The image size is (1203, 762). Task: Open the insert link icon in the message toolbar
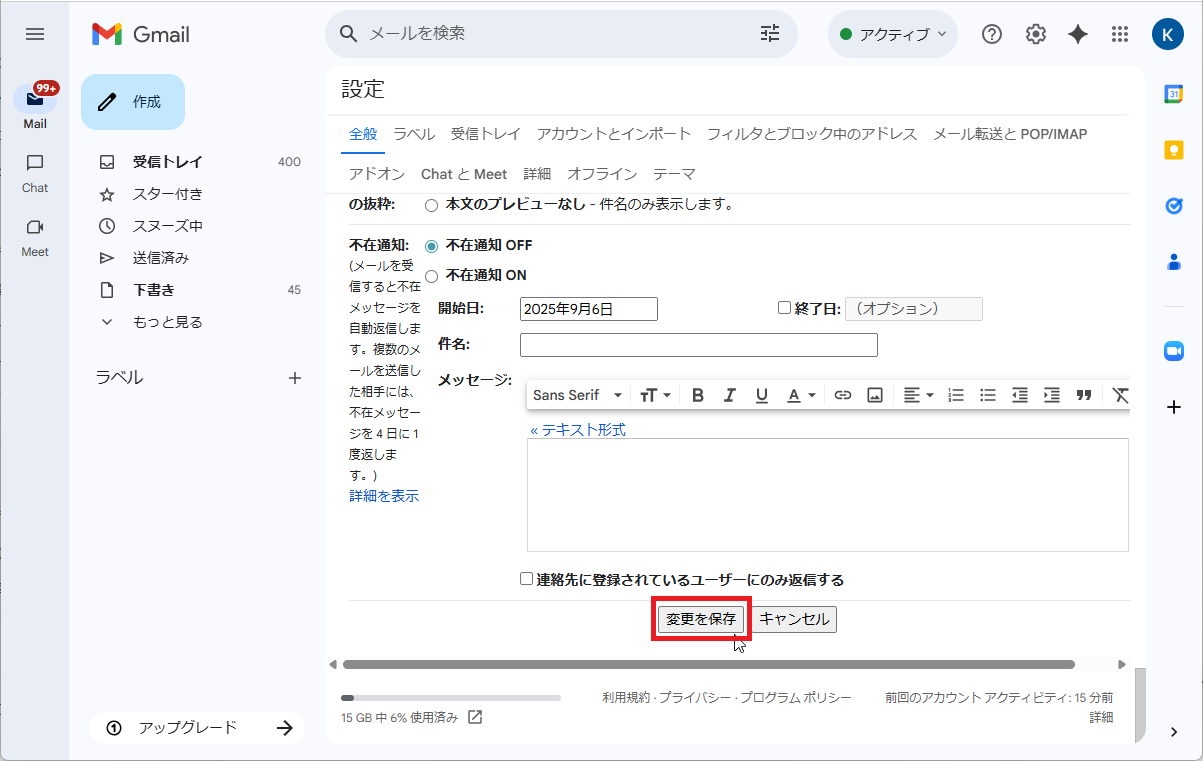tap(842, 394)
